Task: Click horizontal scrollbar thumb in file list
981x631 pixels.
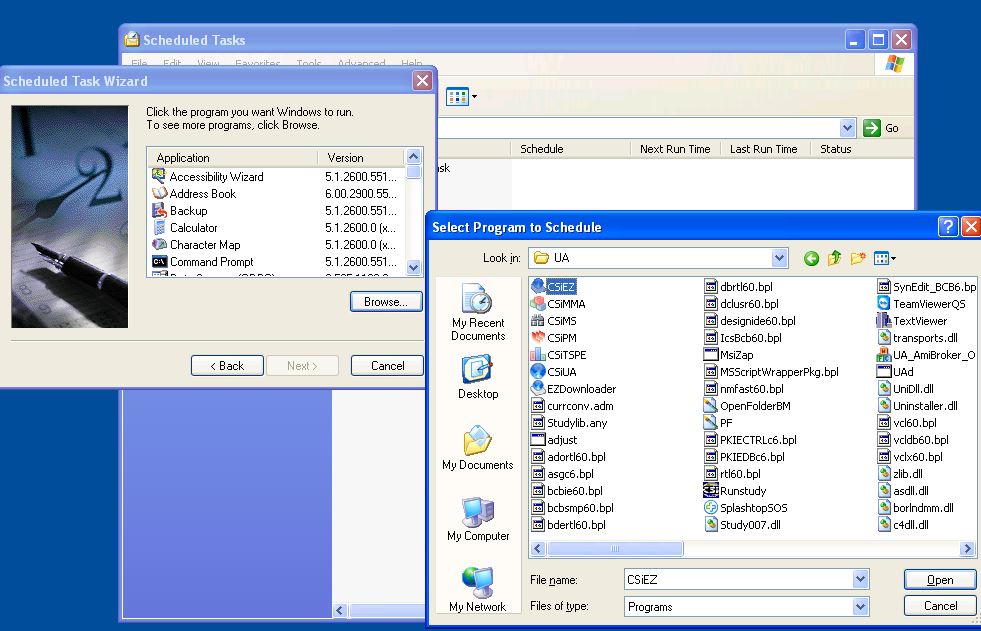Action: click(615, 548)
